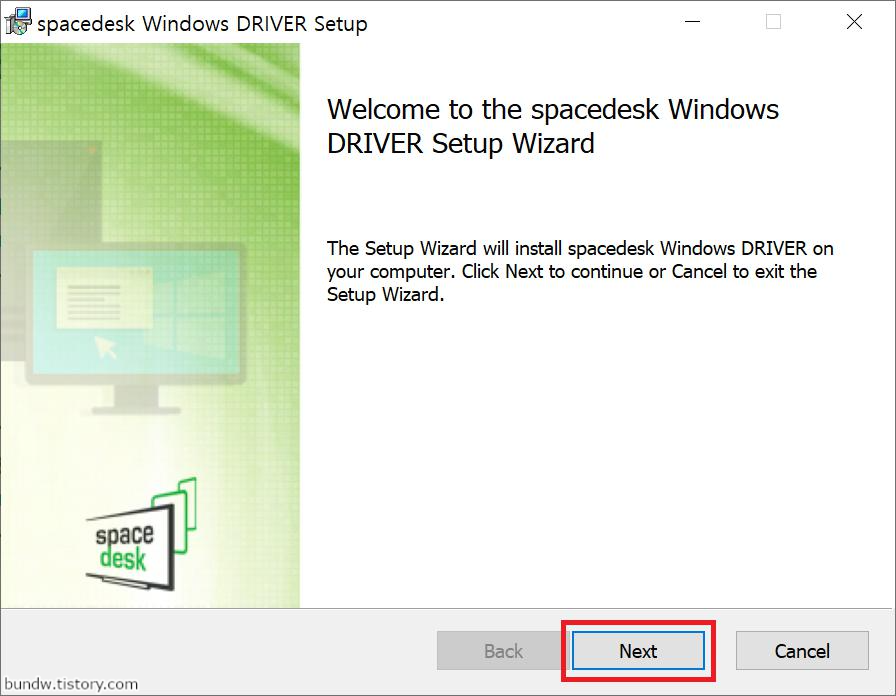The width and height of the screenshot is (896, 696).
Task: Minimize the spacedesk Setup window
Action: 693,22
